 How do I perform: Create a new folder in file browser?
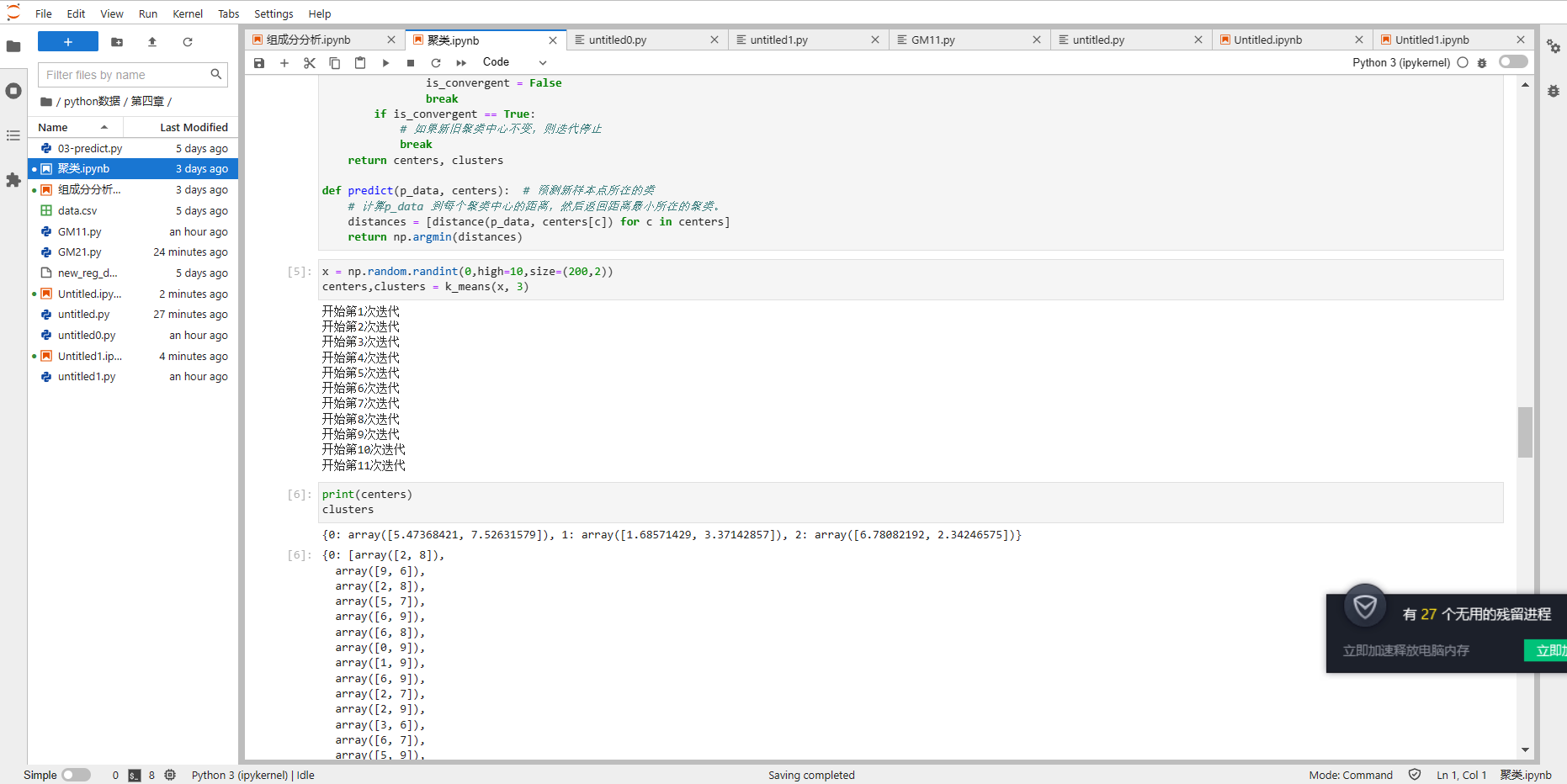point(117,41)
